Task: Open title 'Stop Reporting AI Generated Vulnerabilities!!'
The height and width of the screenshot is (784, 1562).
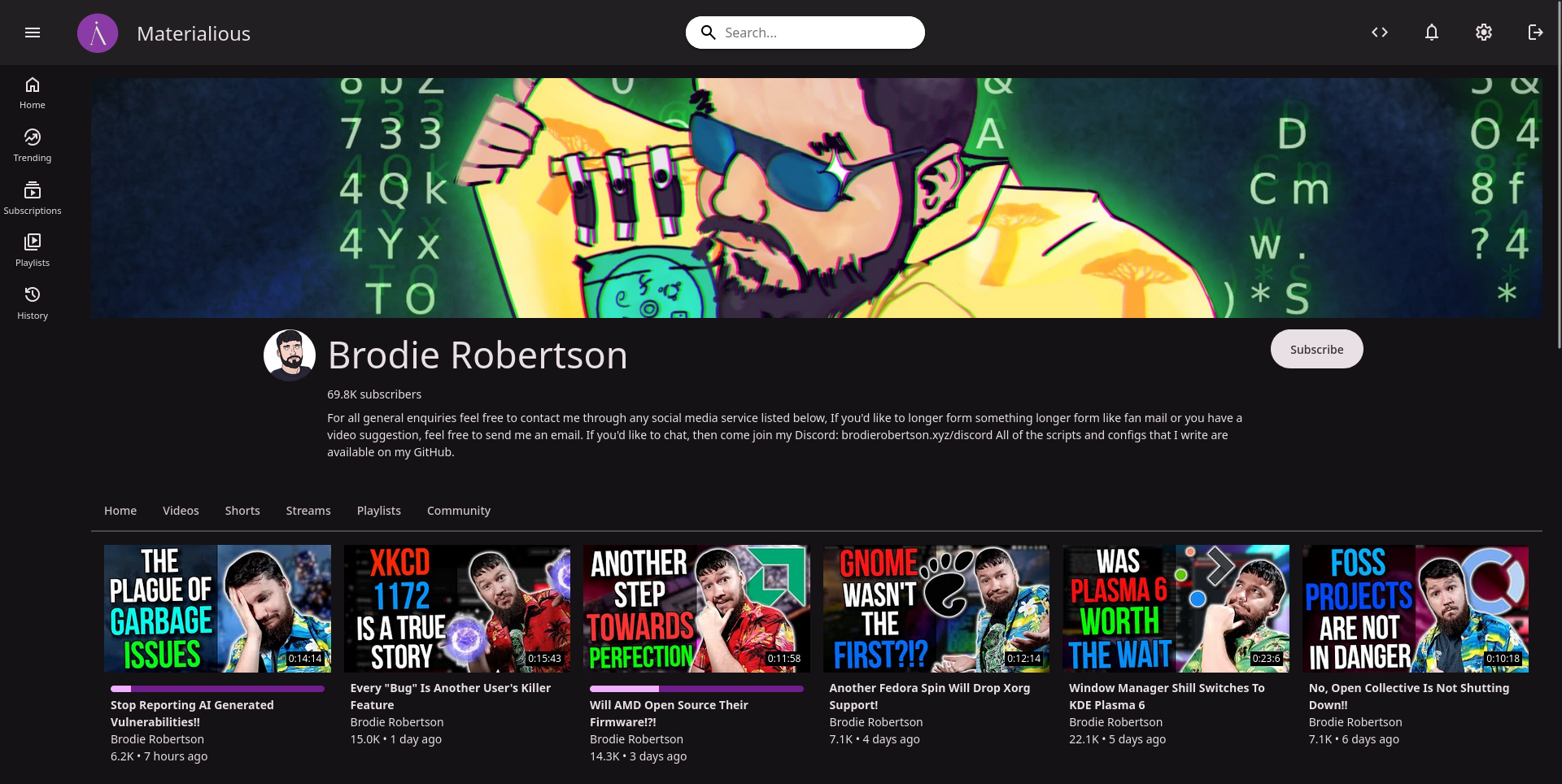Action: click(192, 713)
